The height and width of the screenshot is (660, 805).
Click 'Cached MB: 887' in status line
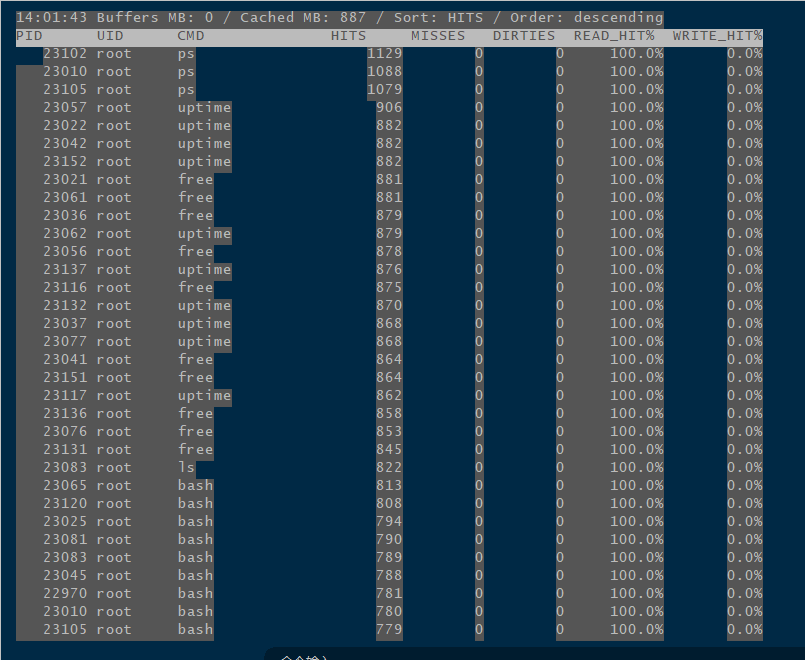point(303,17)
